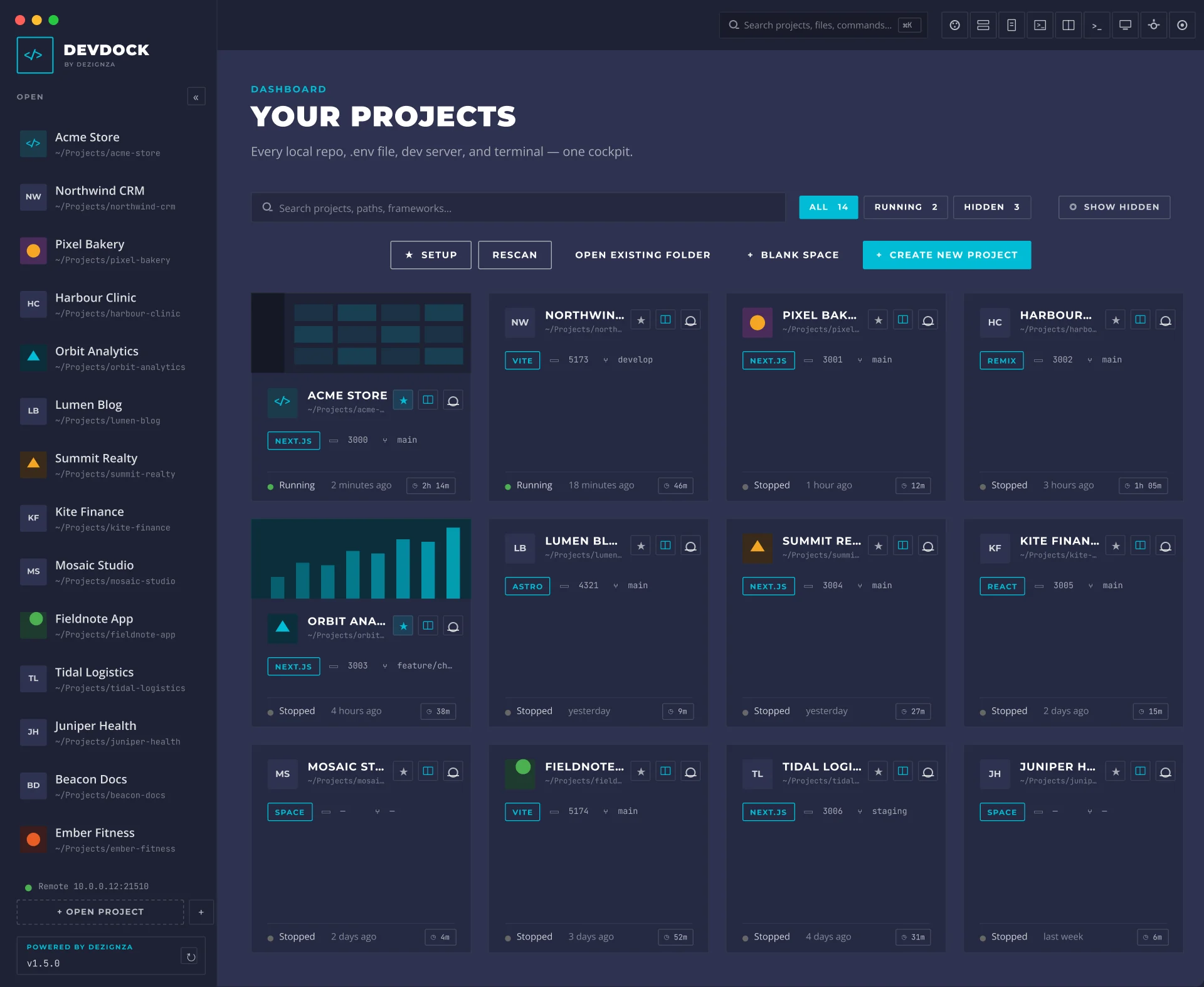Click Create New Project button

pos(947,255)
